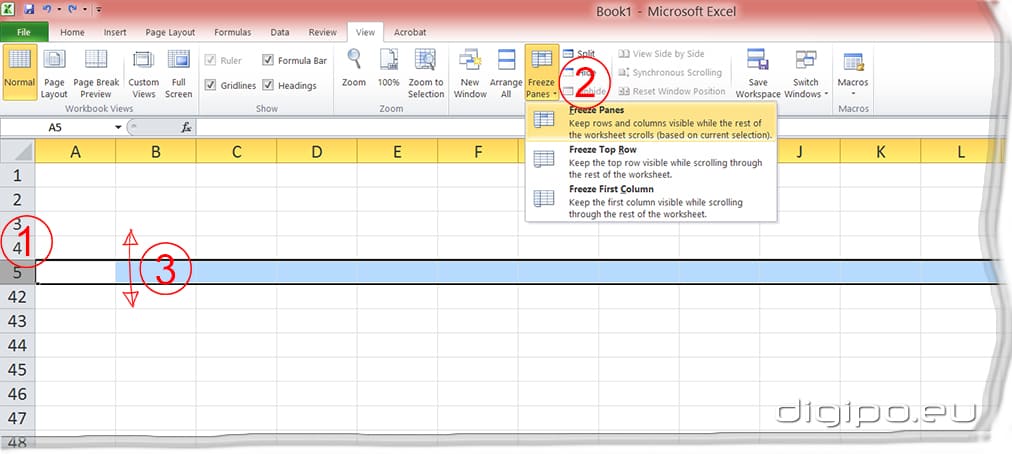Open Customize Quick Access Toolbar dropdown
Viewport: 1012px width, 454px height.
pos(99,10)
